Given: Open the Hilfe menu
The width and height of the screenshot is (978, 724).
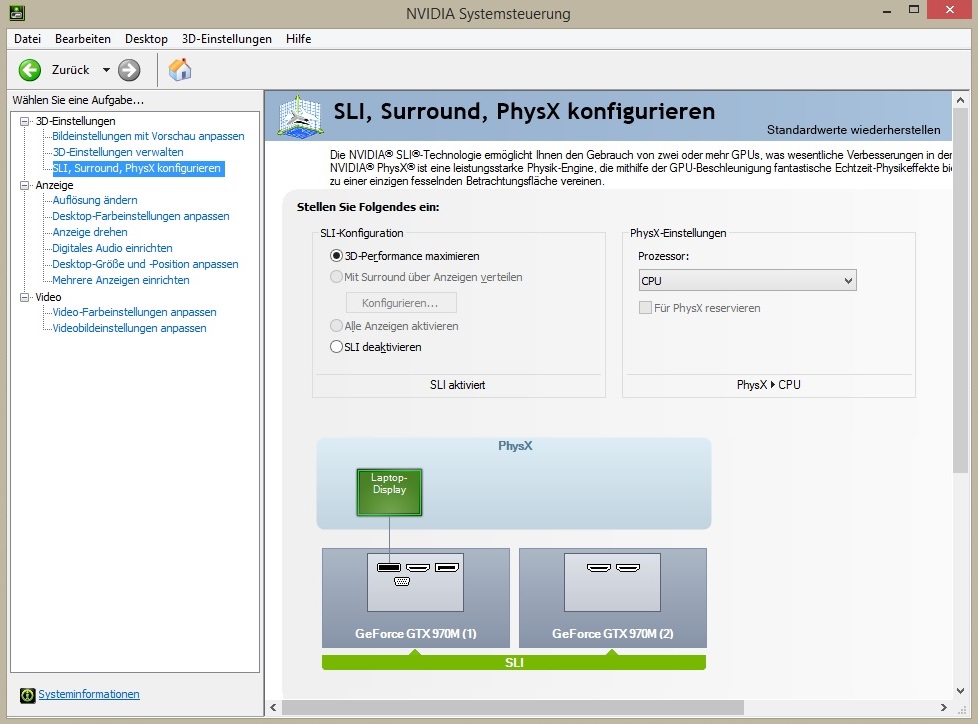Looking at the screenshot, I should [298, 39].
